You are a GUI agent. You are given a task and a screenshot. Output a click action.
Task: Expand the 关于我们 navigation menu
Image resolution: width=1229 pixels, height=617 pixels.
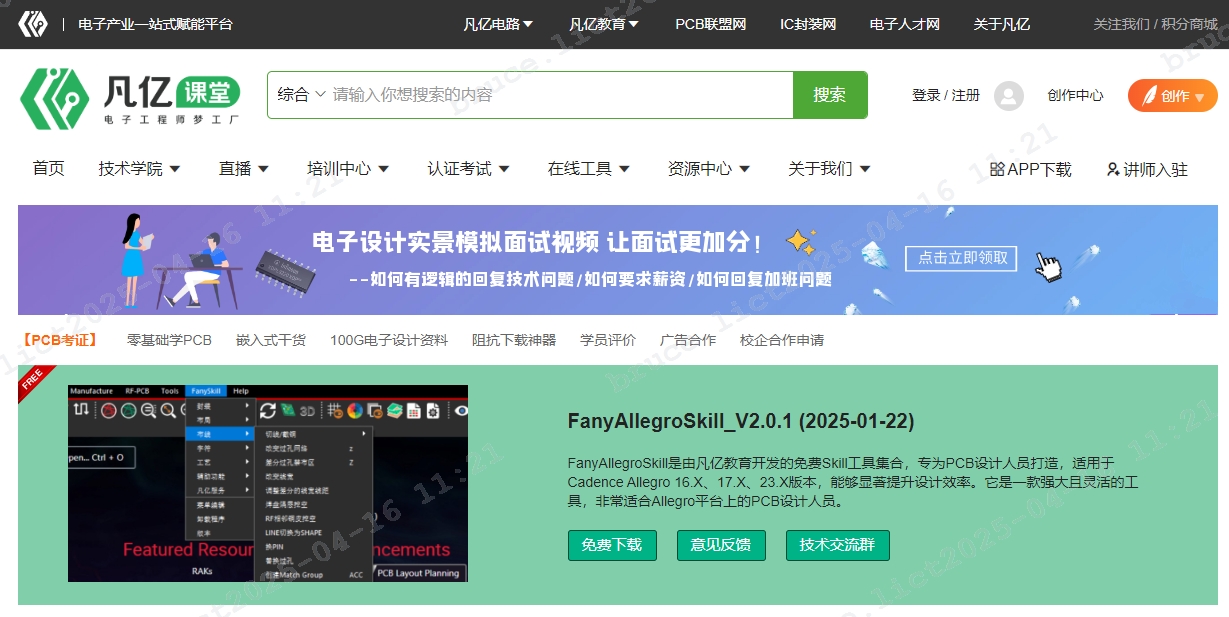(829, 169)
